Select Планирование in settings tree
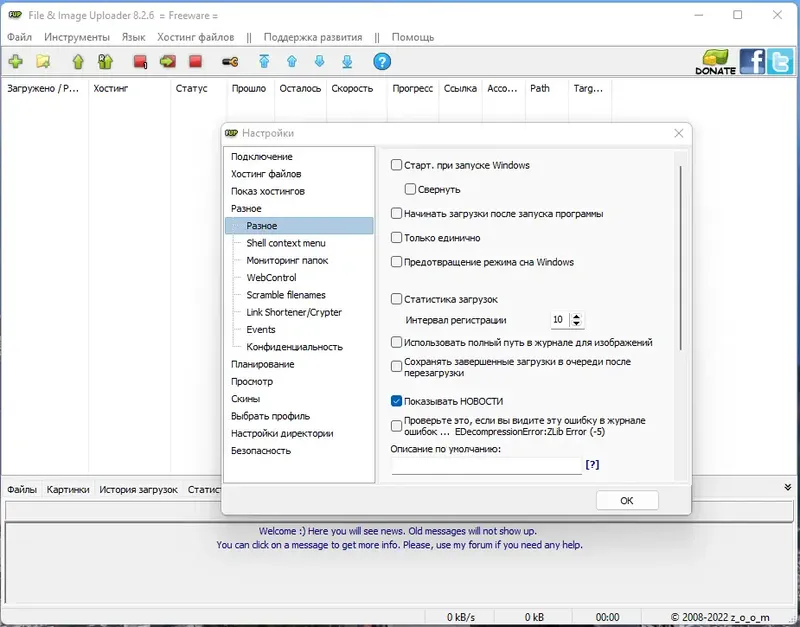 click(263, 365)
